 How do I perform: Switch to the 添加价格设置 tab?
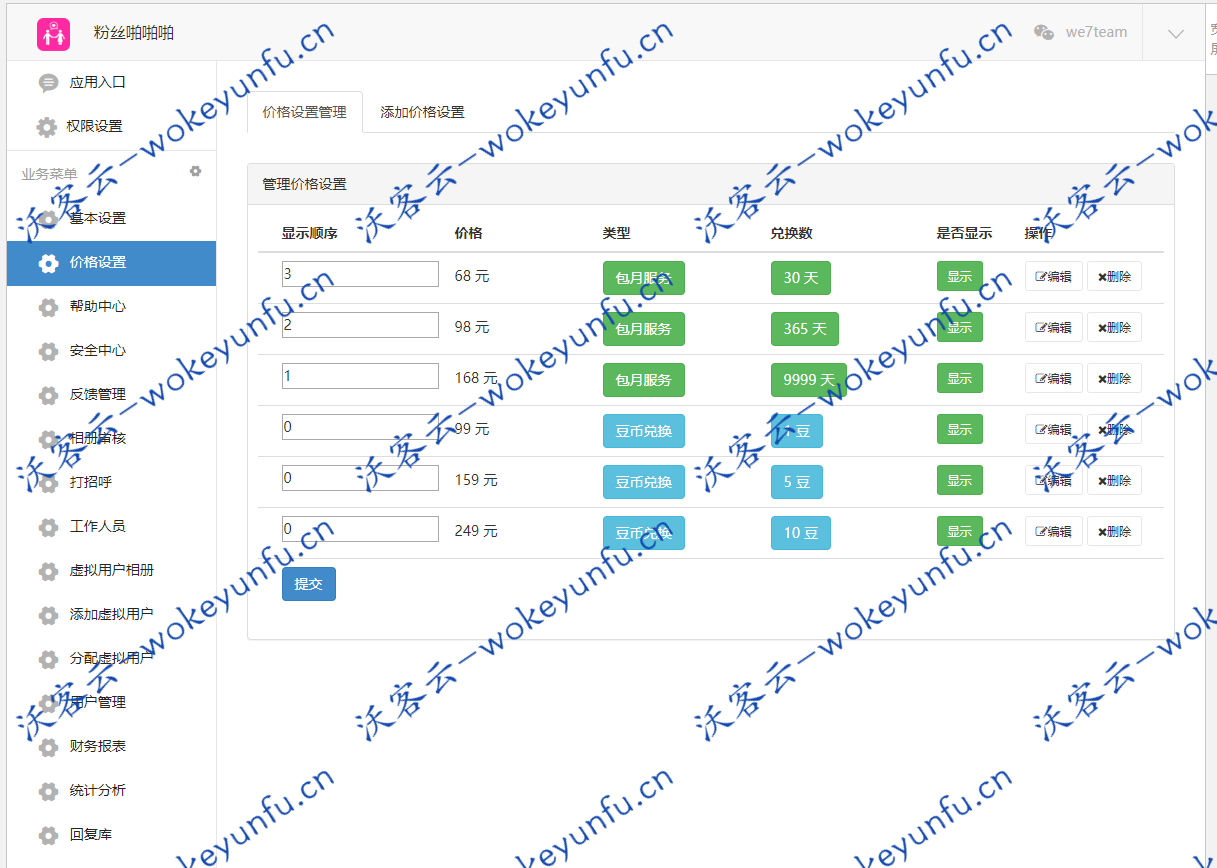422,112
